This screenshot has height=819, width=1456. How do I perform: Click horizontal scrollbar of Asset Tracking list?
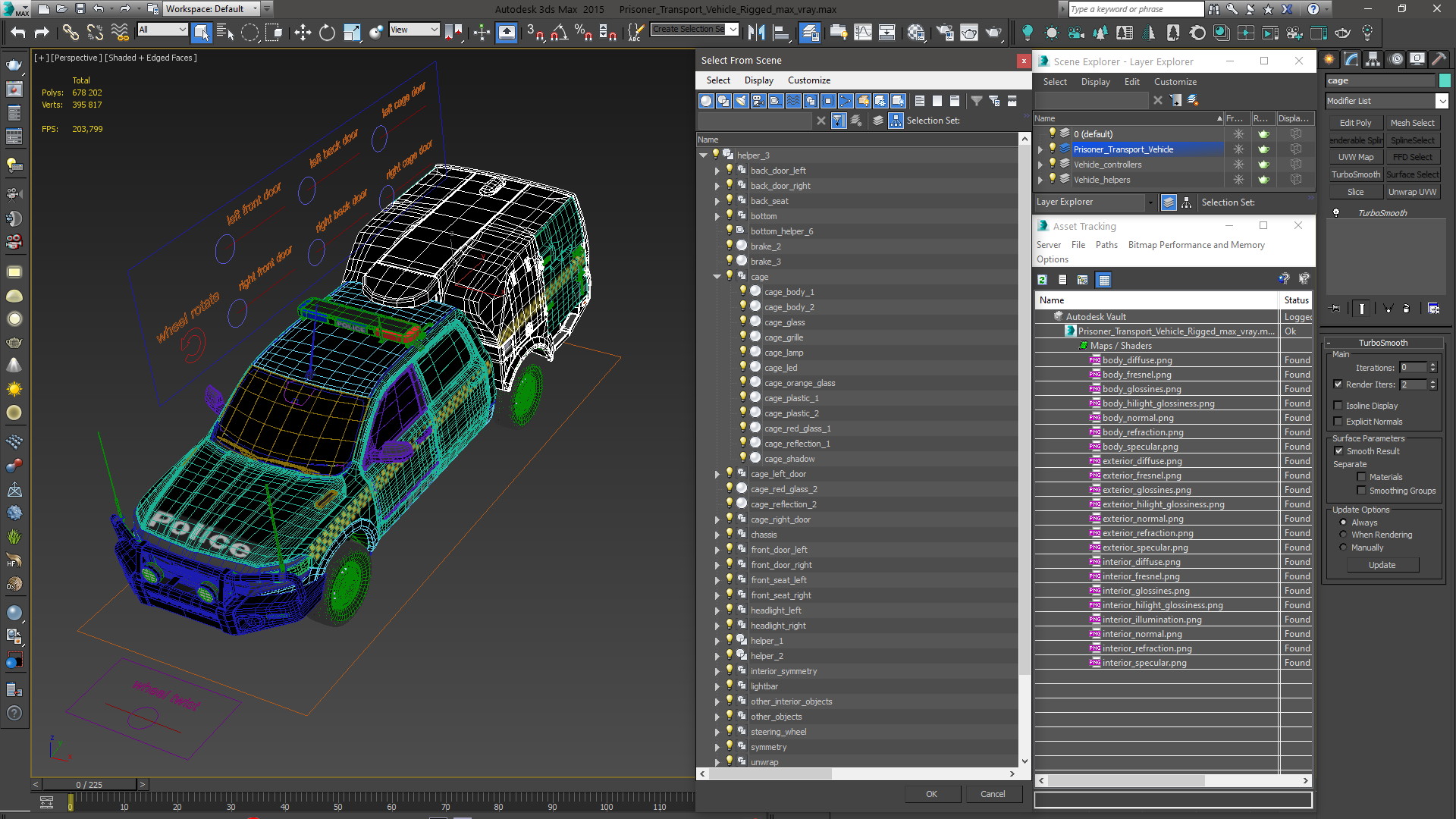(x=1125, y=780)
